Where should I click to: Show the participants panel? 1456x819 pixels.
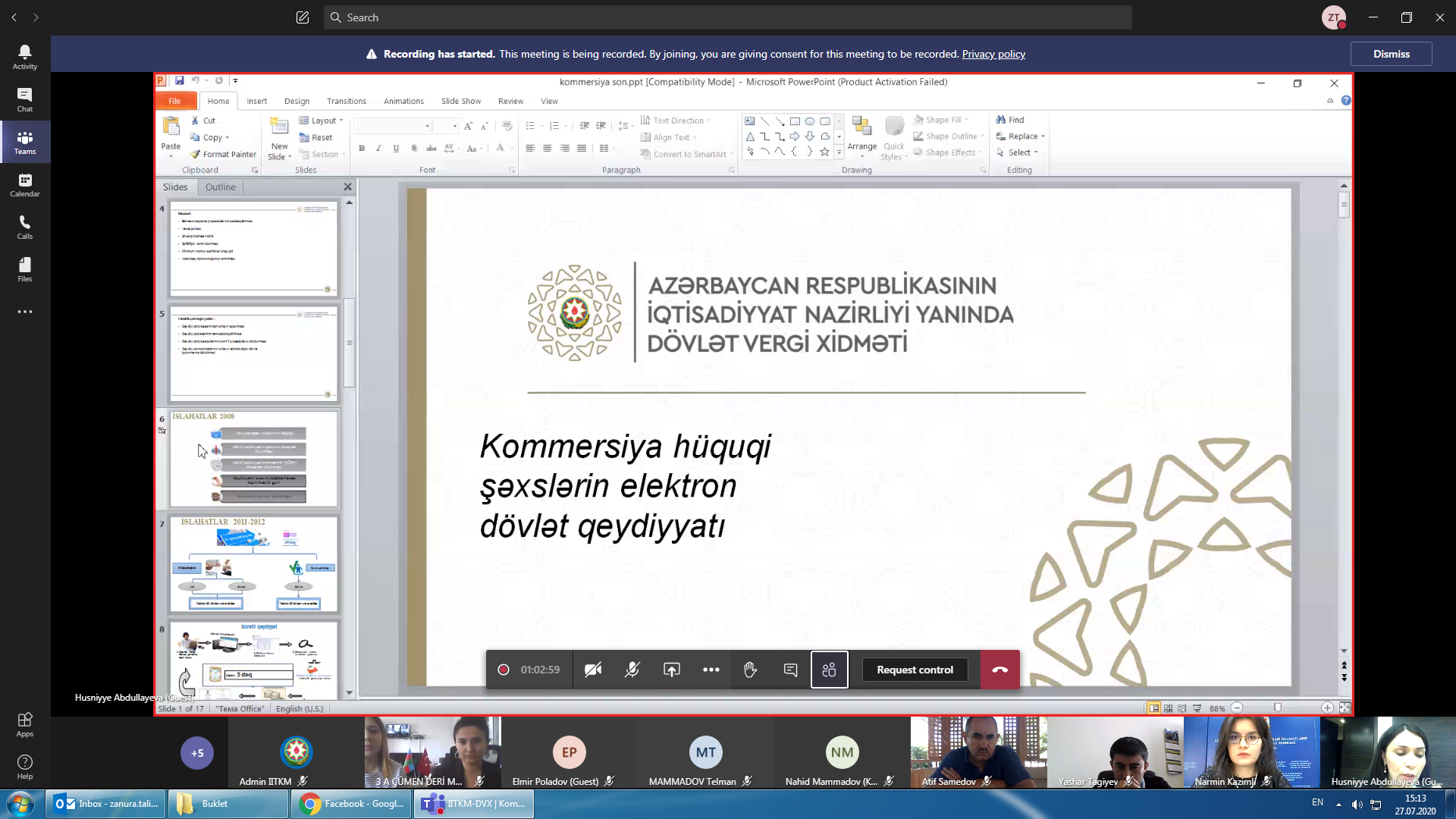coord(830,670)
